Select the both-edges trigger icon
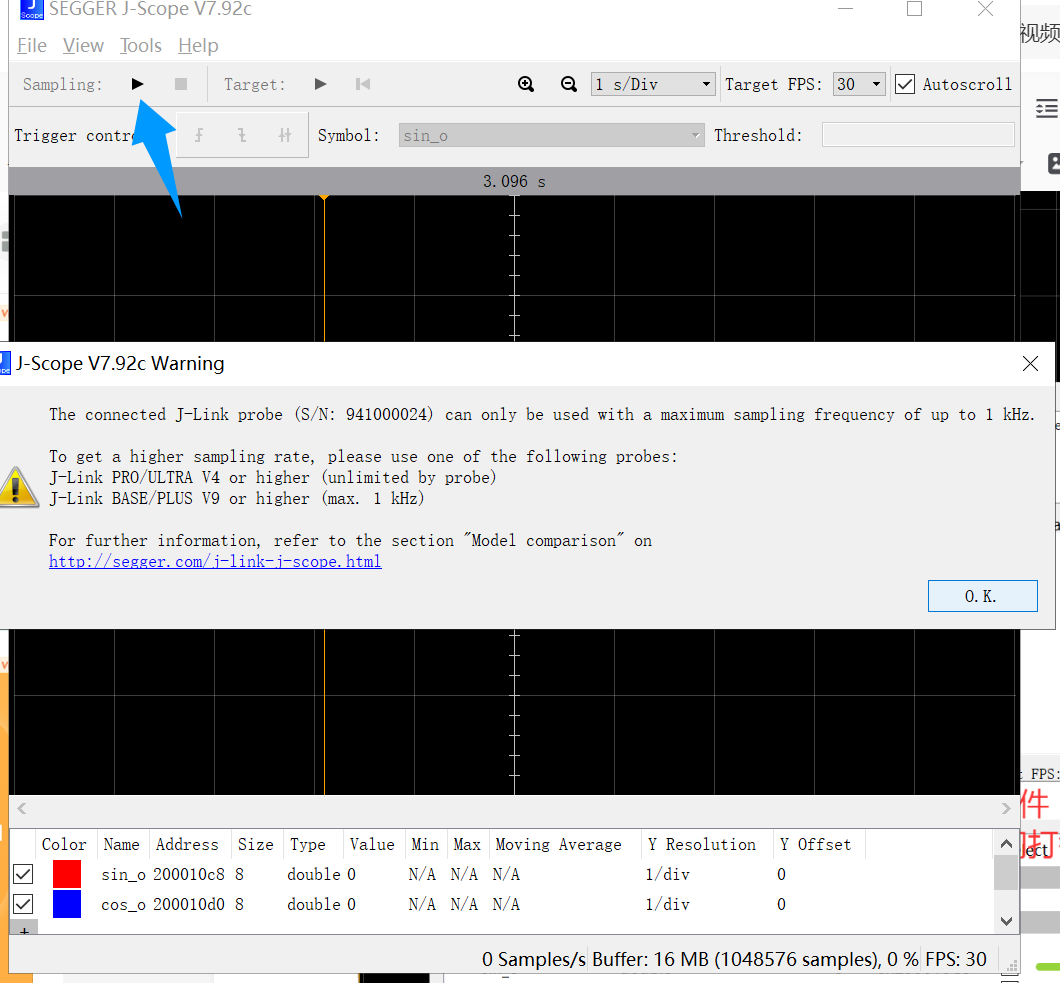The width and height of the screenshot is (1060, 983). coord(285,135)
